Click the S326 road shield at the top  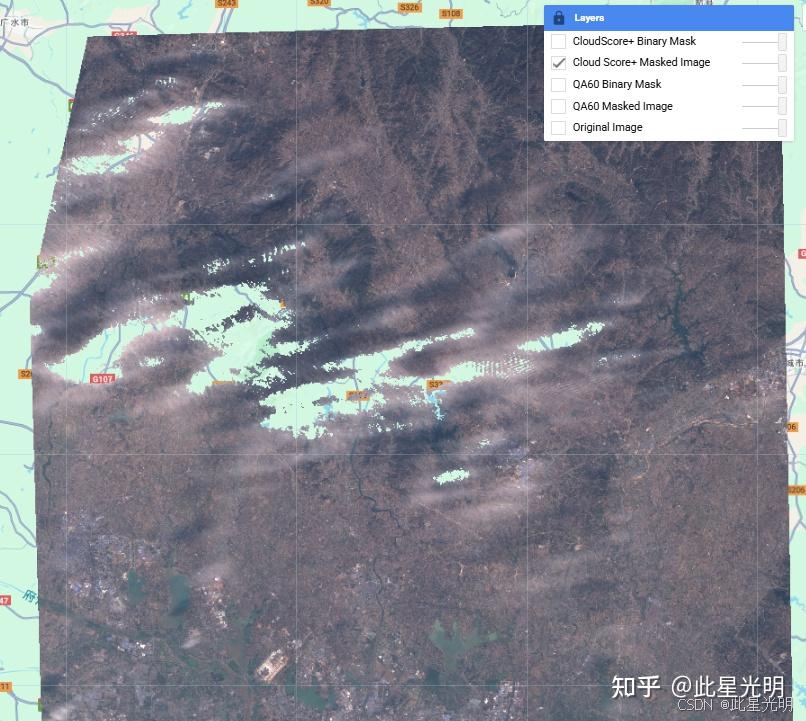click(x=408, y=8)
